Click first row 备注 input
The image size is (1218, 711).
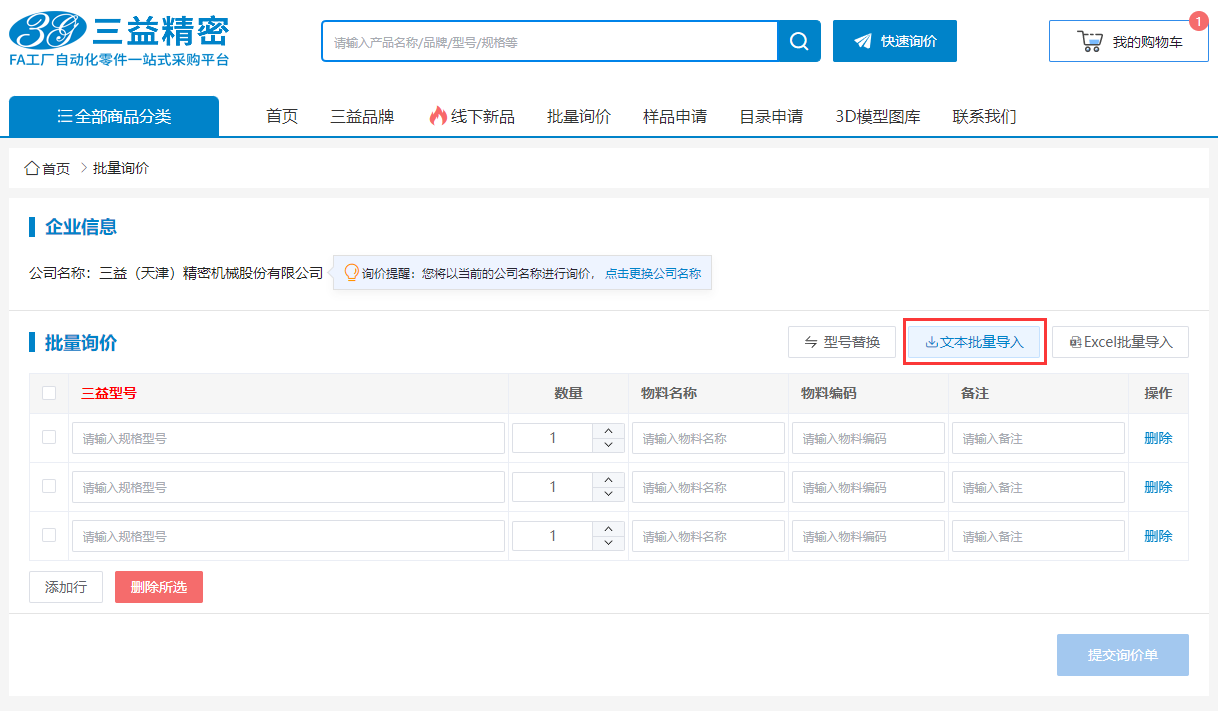(1038, 438)
